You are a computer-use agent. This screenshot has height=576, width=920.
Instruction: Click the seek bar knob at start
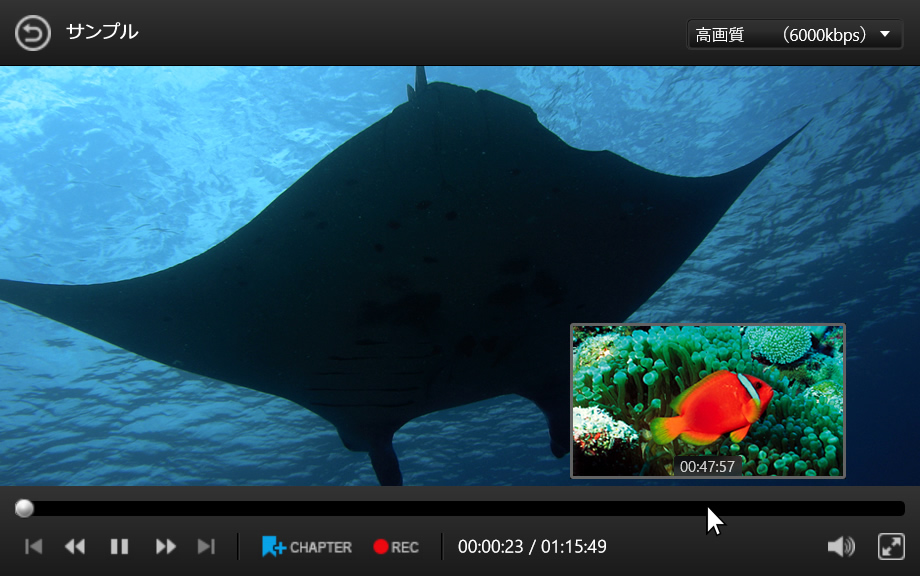click(24, 508)
